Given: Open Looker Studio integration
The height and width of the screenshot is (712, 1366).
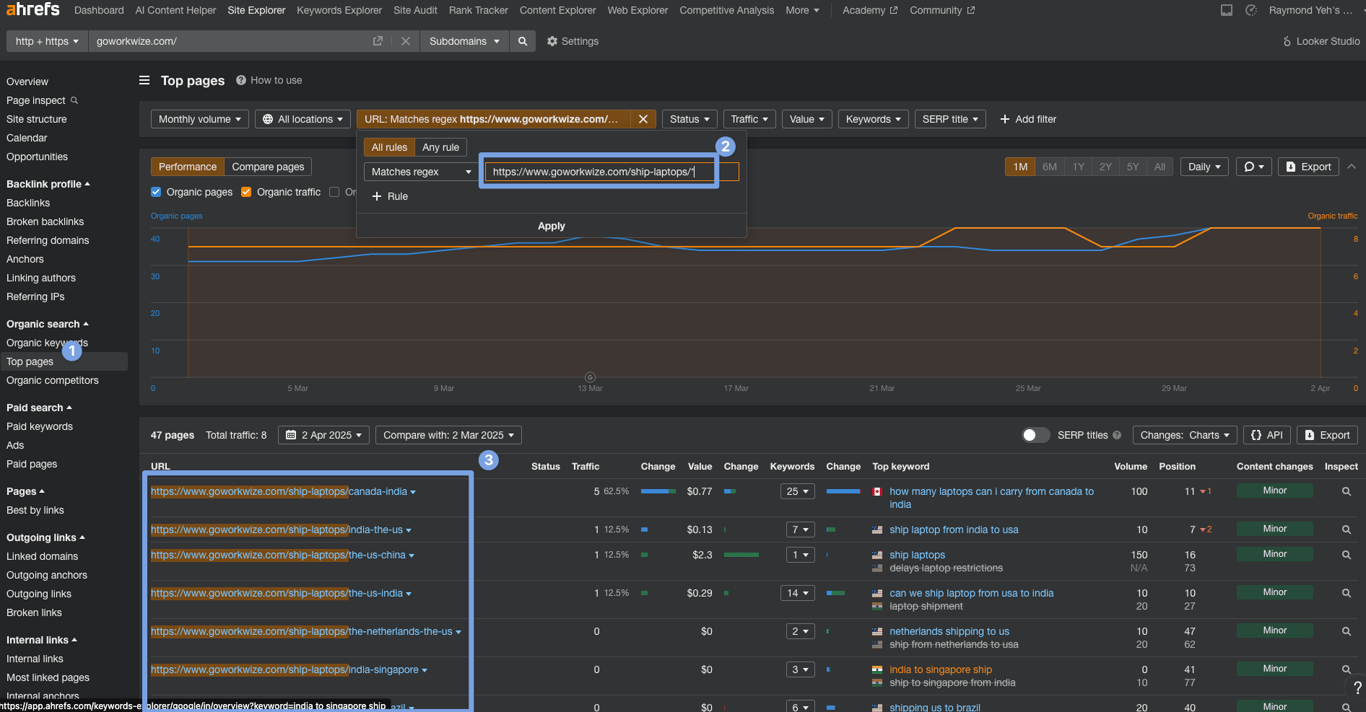Looking at the screenshot, I should tap(1320, 41).
